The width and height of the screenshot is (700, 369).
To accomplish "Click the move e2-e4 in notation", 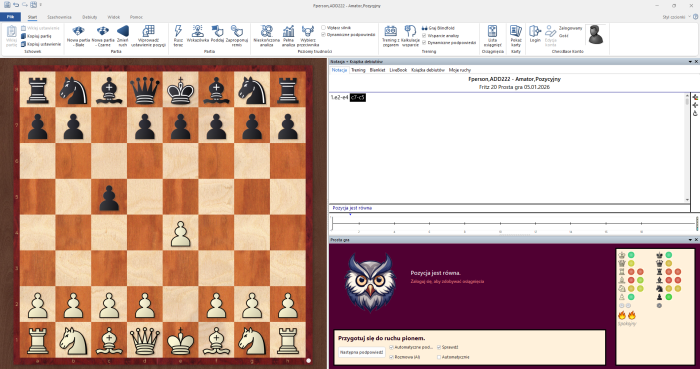I will click(342, 97).
